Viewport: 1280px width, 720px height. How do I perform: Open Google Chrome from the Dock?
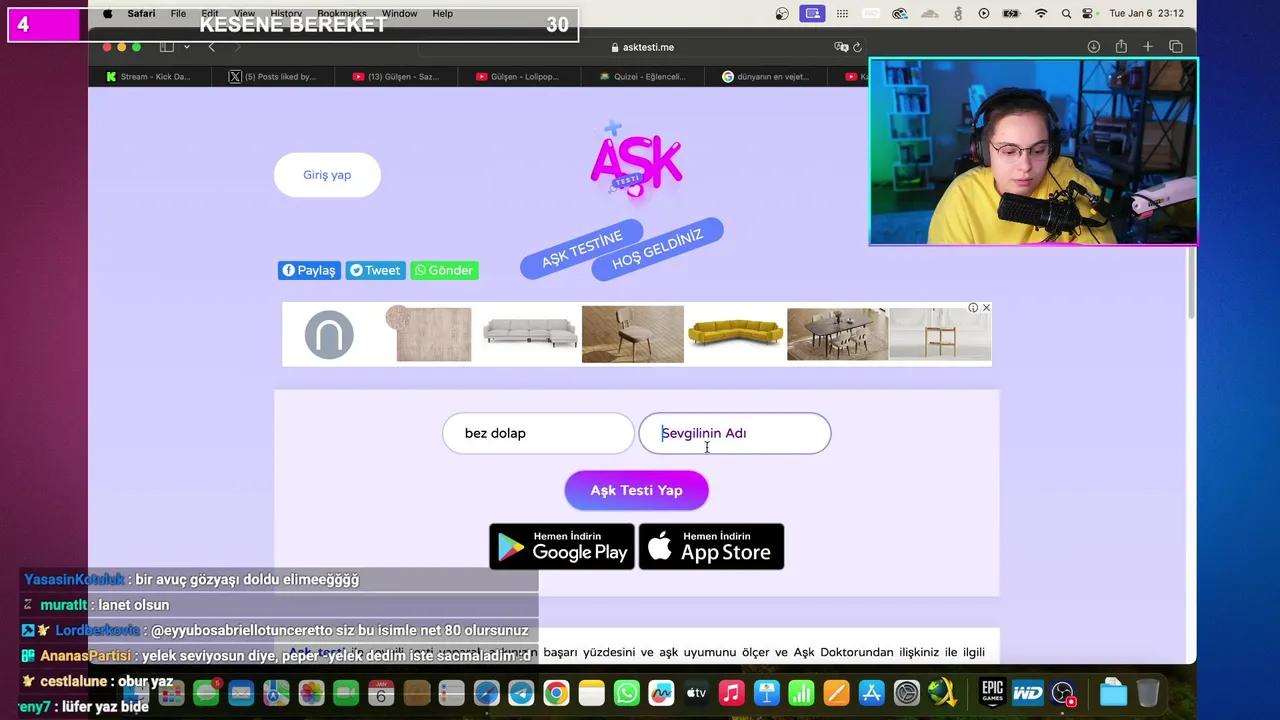click(557, 693)
